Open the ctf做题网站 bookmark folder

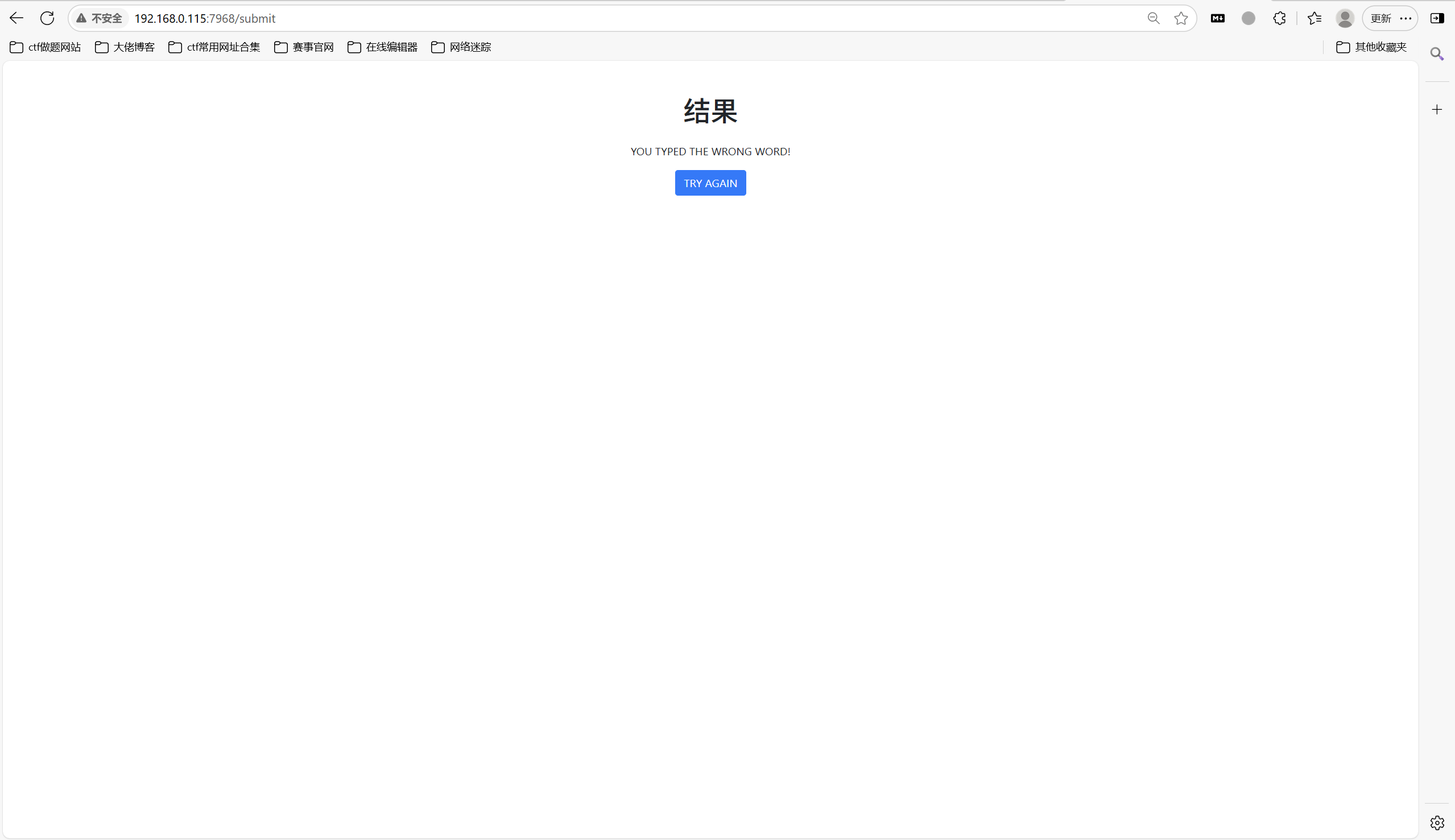coord(45,47)
